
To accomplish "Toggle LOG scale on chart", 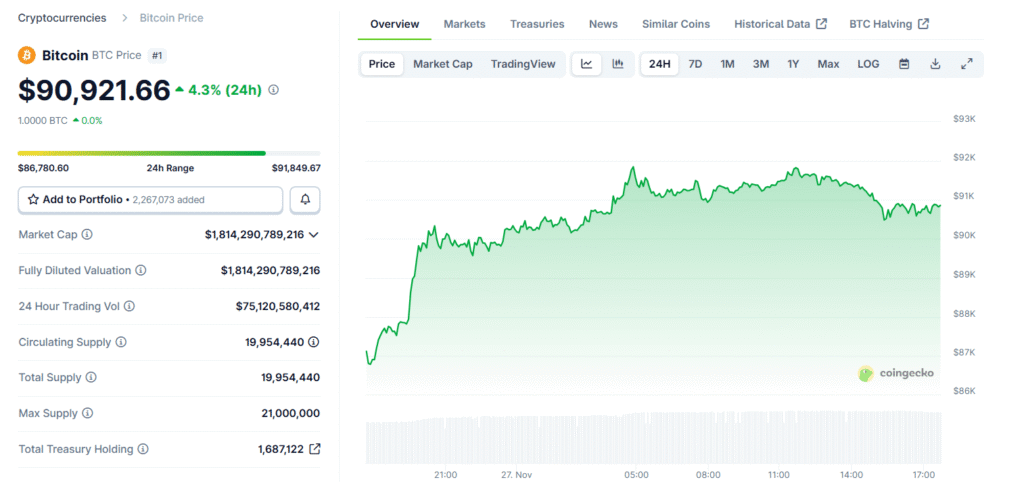I will pyautogui.click(x=869, y=64).
